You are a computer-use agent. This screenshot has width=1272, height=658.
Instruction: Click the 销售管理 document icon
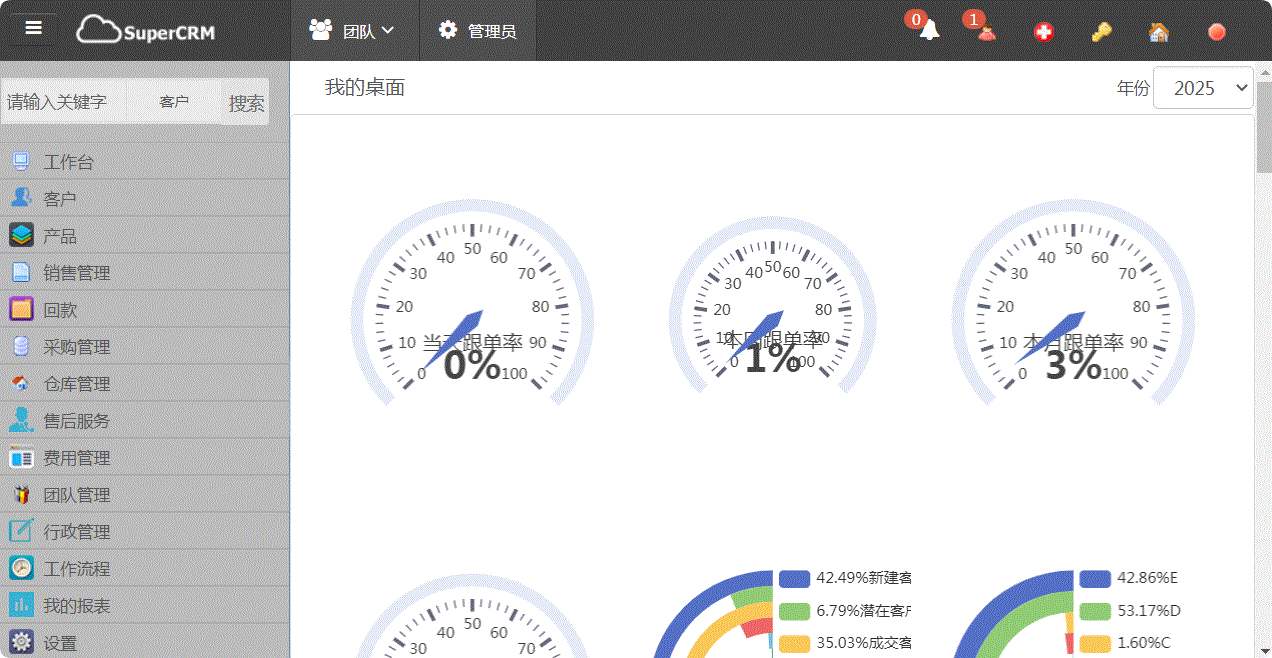point(21,273)
